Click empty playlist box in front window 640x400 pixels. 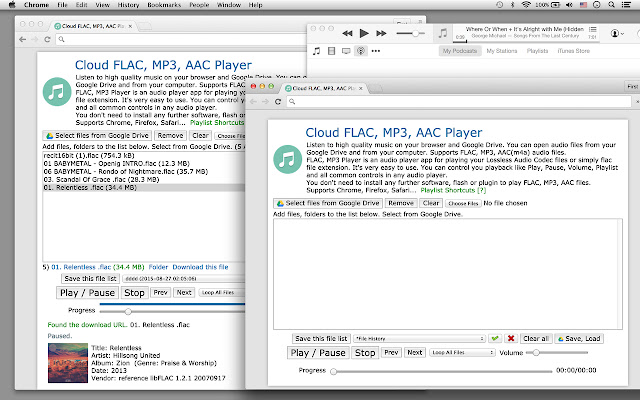(x=448, y=274)
